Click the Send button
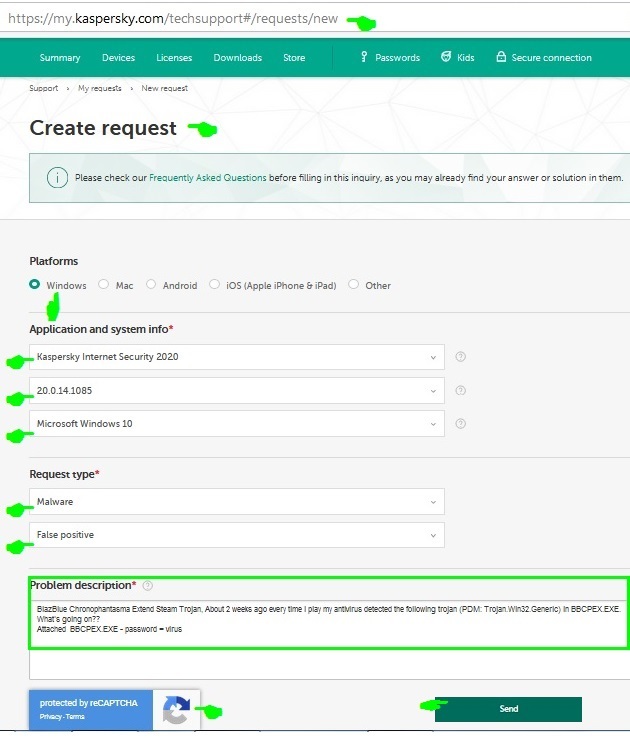Screen dimensions: 630x738 (508, 709)
